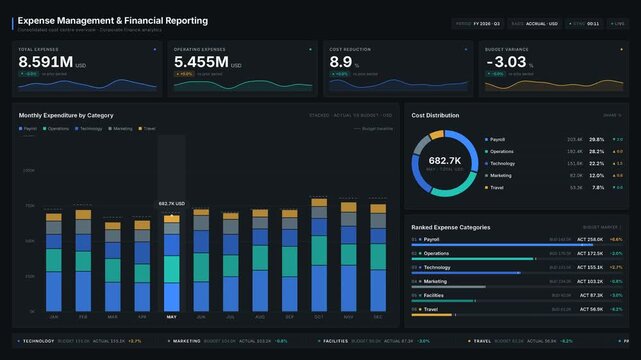Screen dimensions: 641x360
Task: Select Marketing row in Cost Distribution
Action: pos(554,176)
